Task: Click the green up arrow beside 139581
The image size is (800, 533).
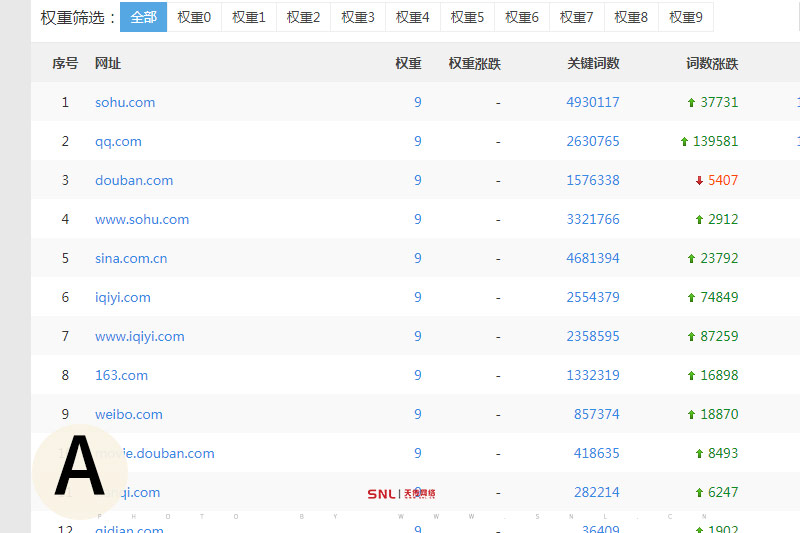Action: (x=684, y=142)
